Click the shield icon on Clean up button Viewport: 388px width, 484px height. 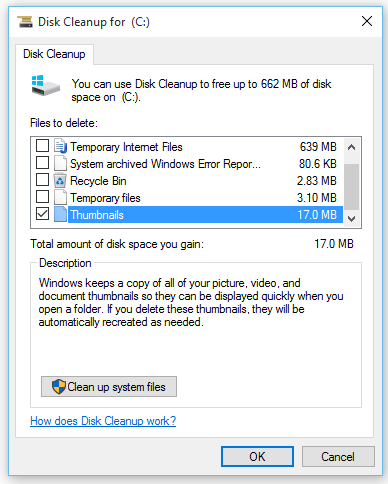[x=59, y=387]
